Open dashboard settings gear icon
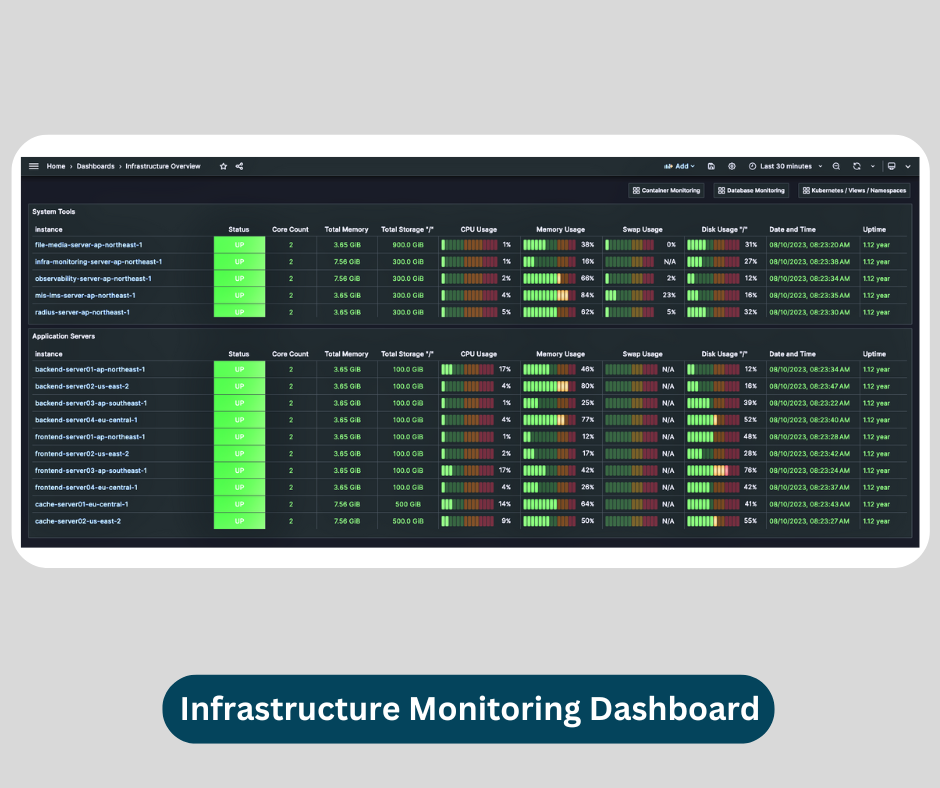 pos(732,166)
